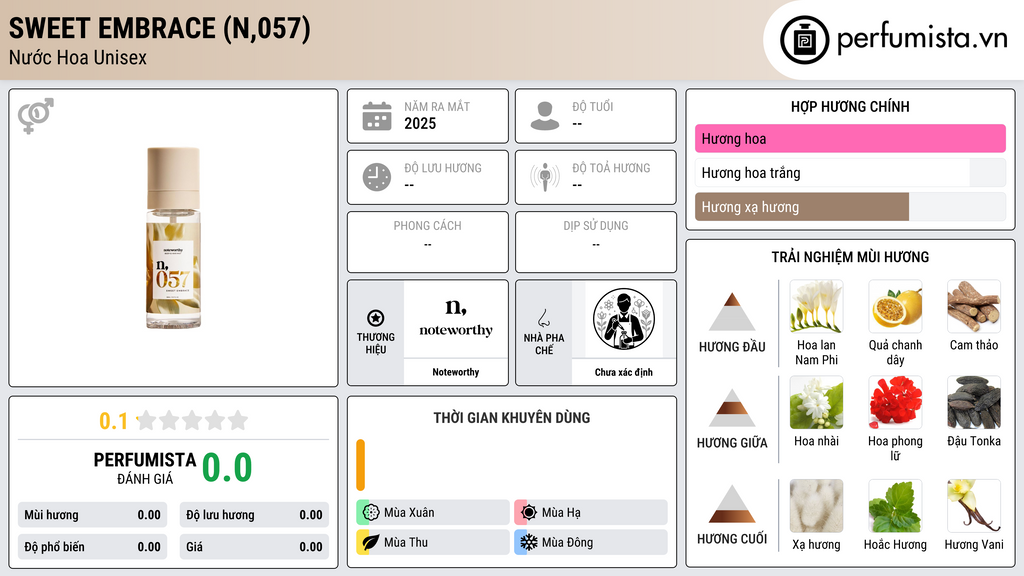Click the clock icon for Độ lưu hương
The height and width of the screenshot is (576, 1024).
pyautogui.click(x=377, y=177)
